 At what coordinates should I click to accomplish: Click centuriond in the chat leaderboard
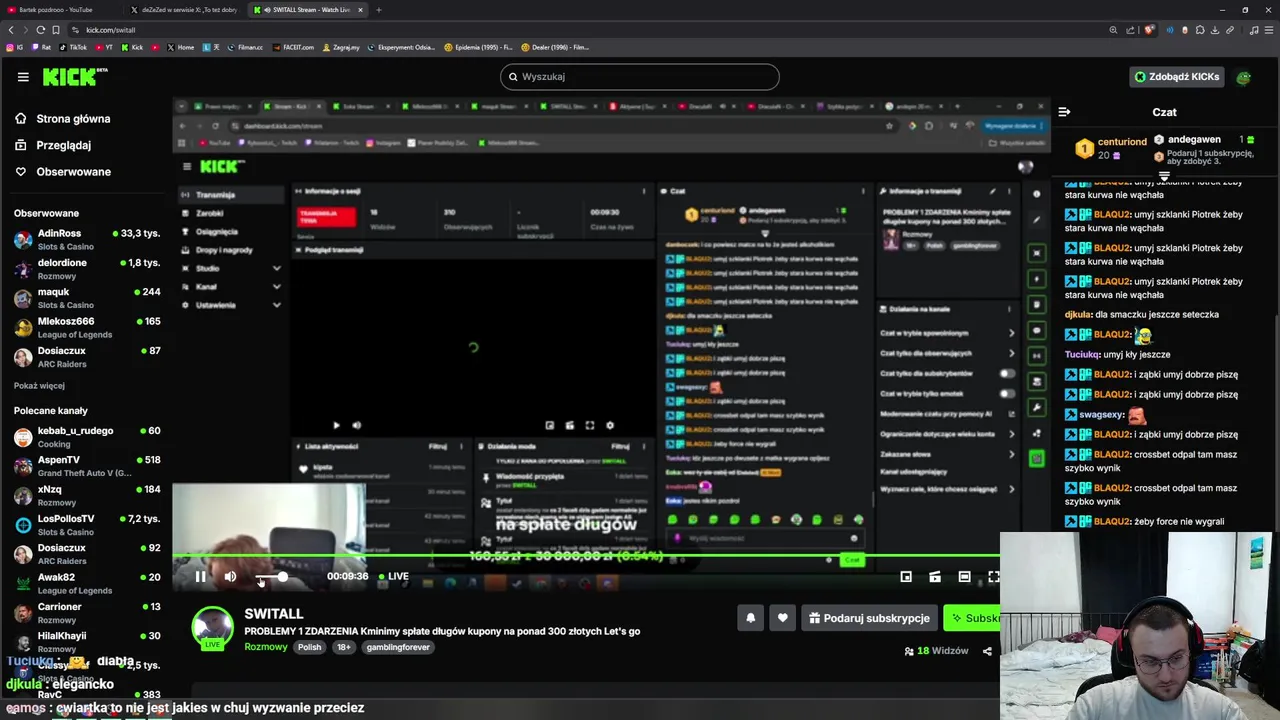1122,142
